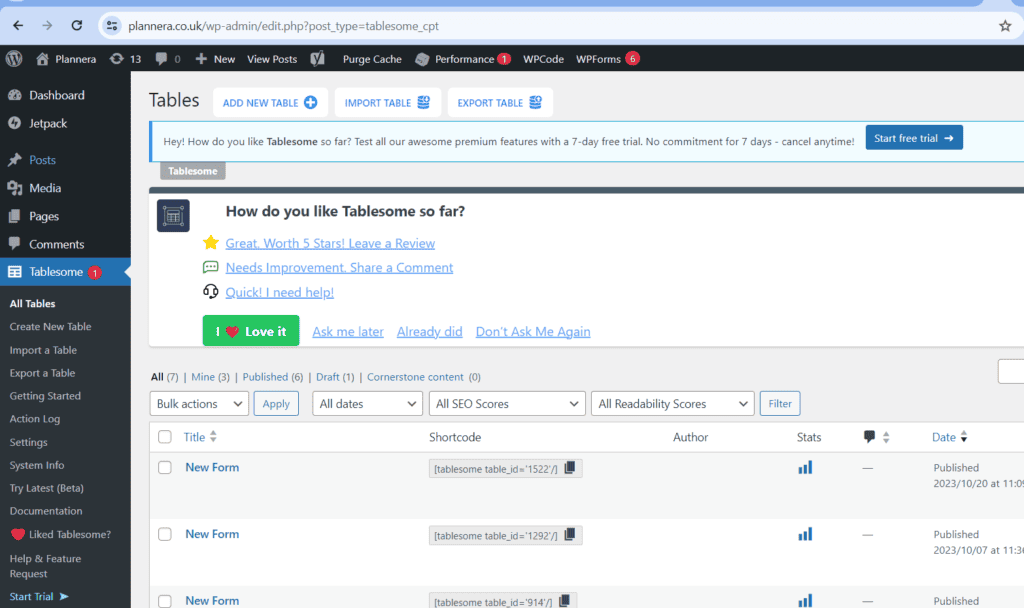Open the Bulk actions dropdown
Viewport: 1024px width, 608px height.
(198, 404)
